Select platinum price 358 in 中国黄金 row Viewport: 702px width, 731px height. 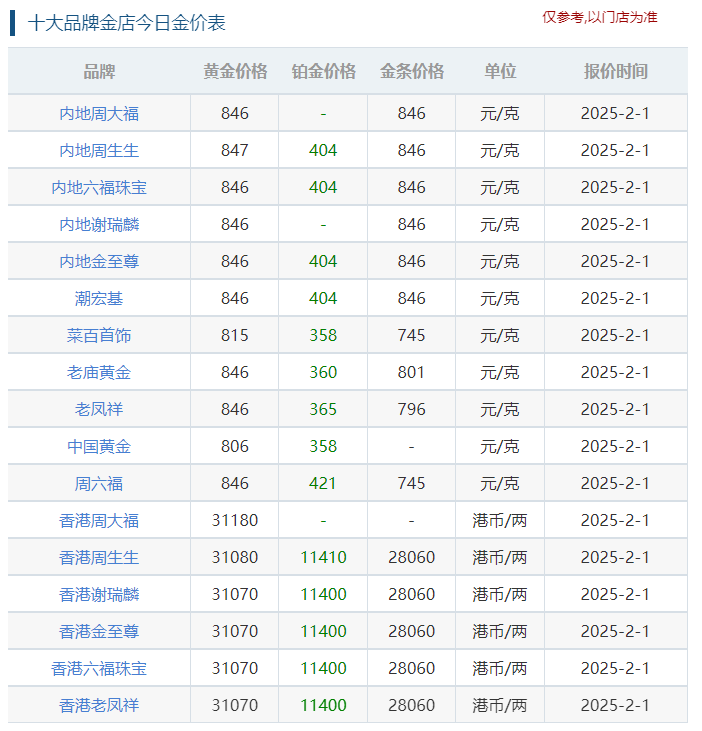point(323,446)
